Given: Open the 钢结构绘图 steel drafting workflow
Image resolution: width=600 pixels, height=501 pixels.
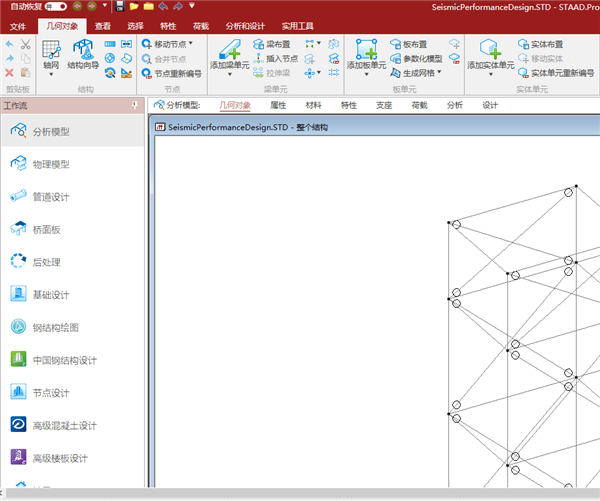Looking at the screenshot, I should [73, 327].
